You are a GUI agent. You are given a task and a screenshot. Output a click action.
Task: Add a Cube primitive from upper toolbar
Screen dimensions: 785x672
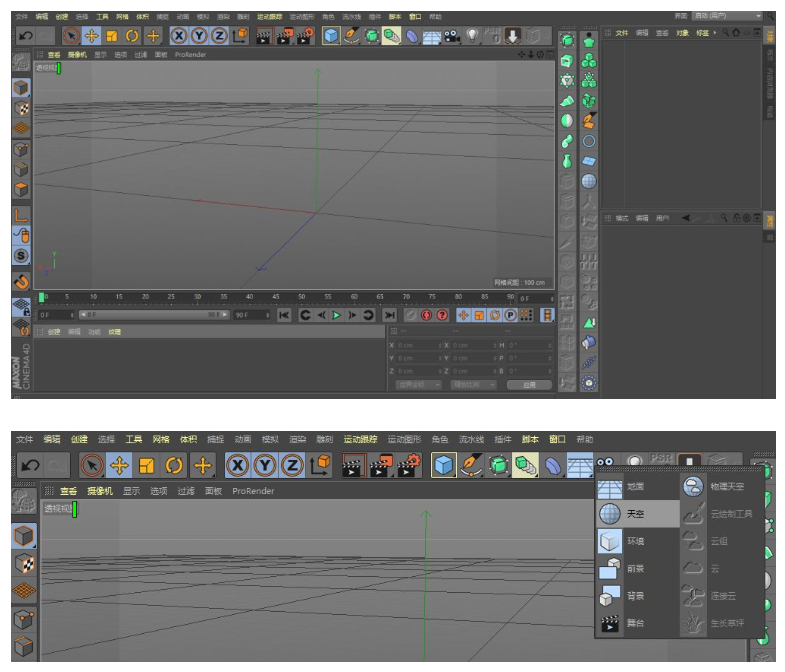click(x=331, y=36)
